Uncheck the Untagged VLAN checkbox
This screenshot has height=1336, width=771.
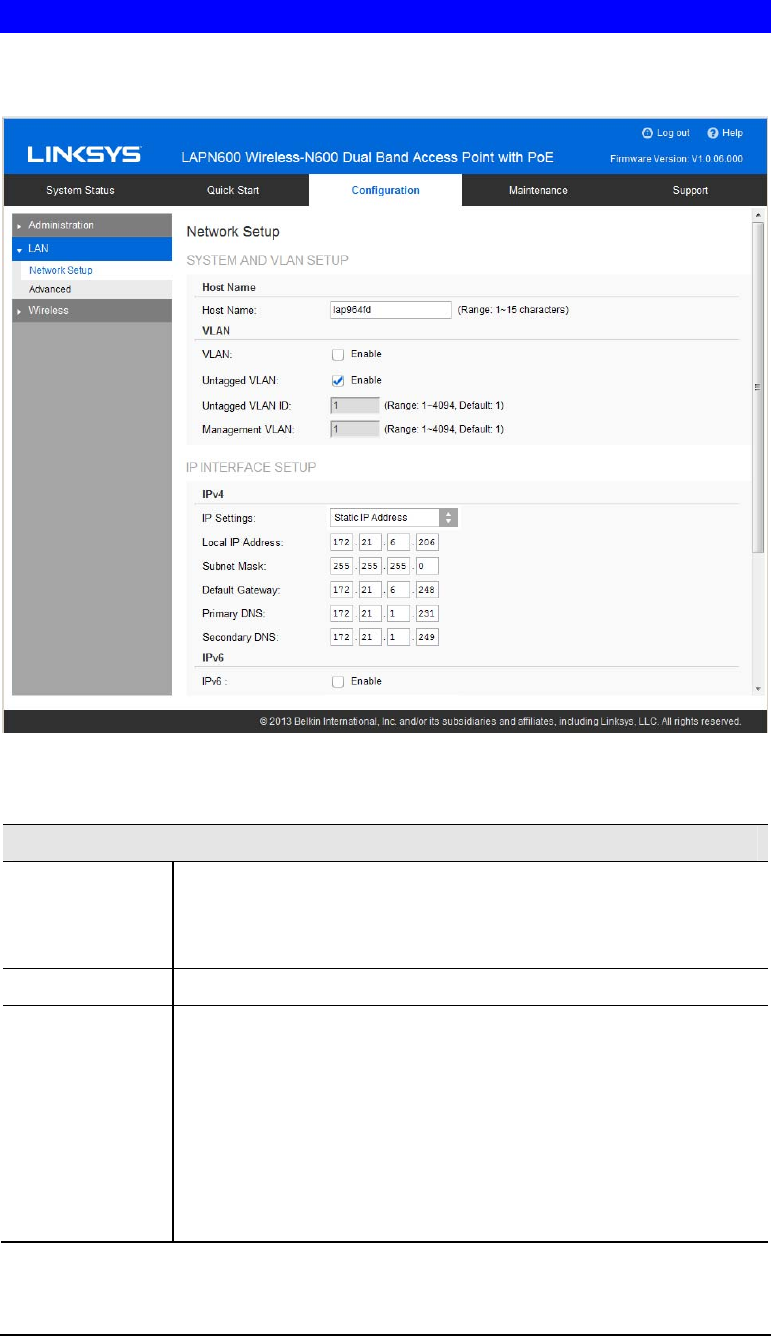pyautogui.click(x=338, y=380)
